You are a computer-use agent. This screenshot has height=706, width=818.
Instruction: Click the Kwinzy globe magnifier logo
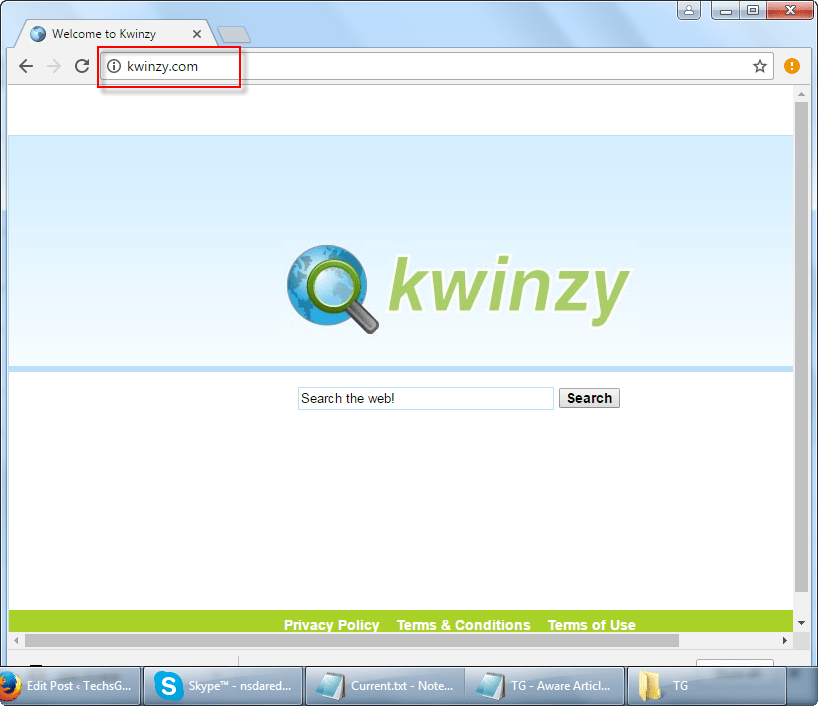pyautogui.click(x=333, y=289)
